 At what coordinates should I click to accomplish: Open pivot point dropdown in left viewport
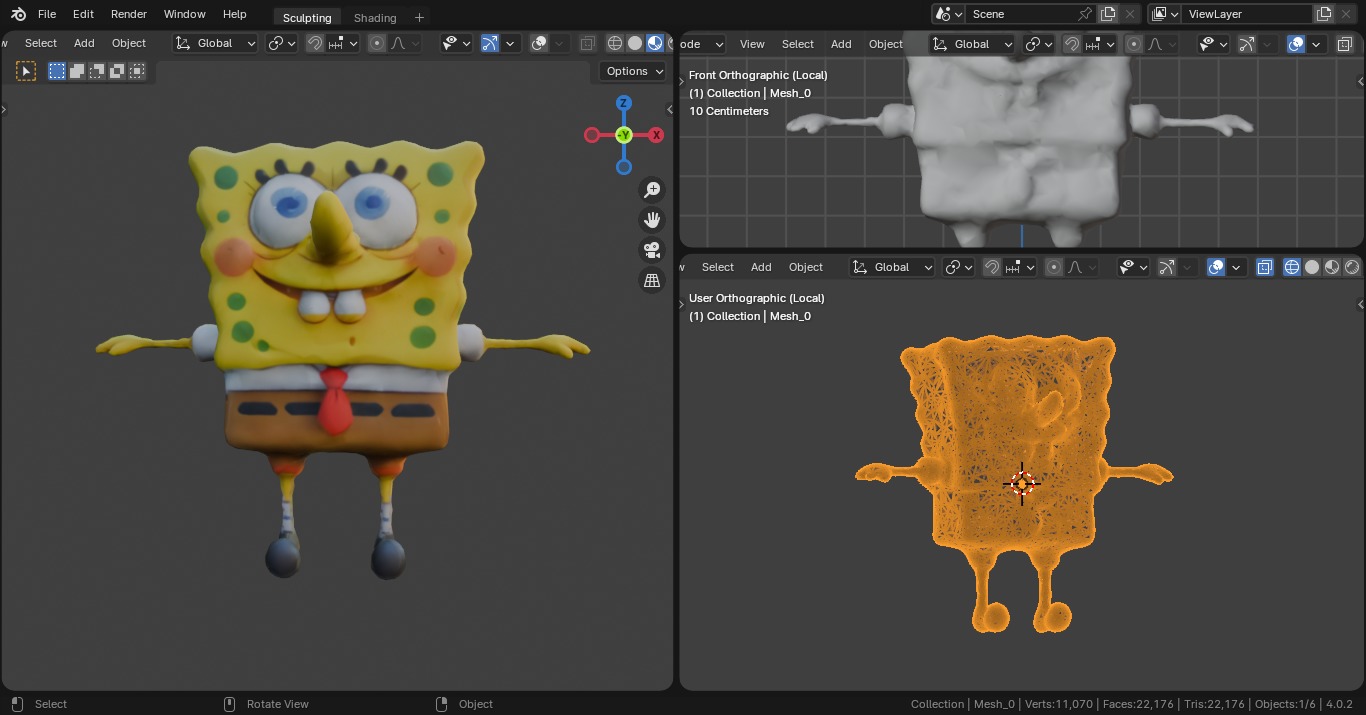point(281,43)
